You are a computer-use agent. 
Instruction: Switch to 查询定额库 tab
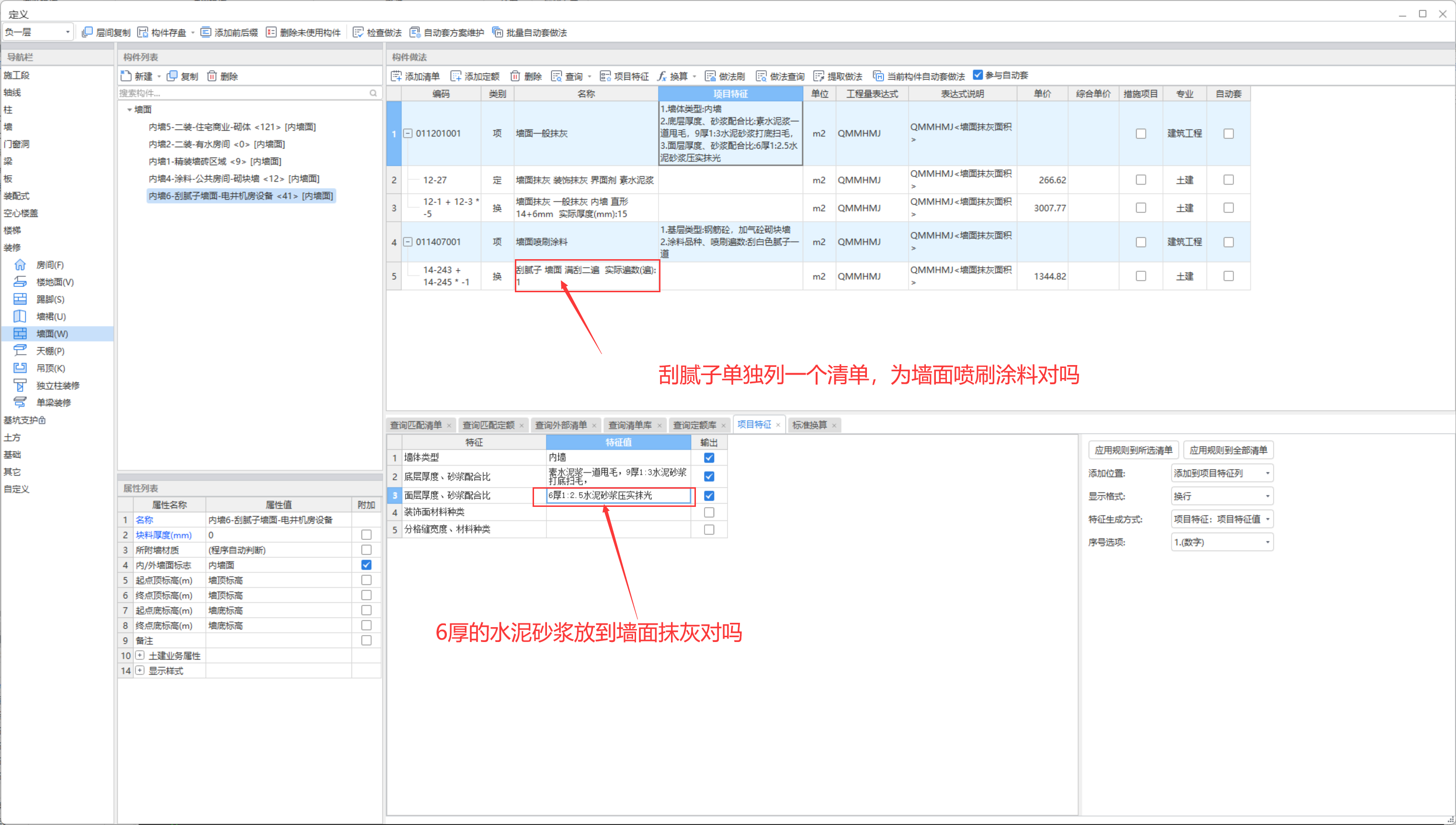pos(694,425)
